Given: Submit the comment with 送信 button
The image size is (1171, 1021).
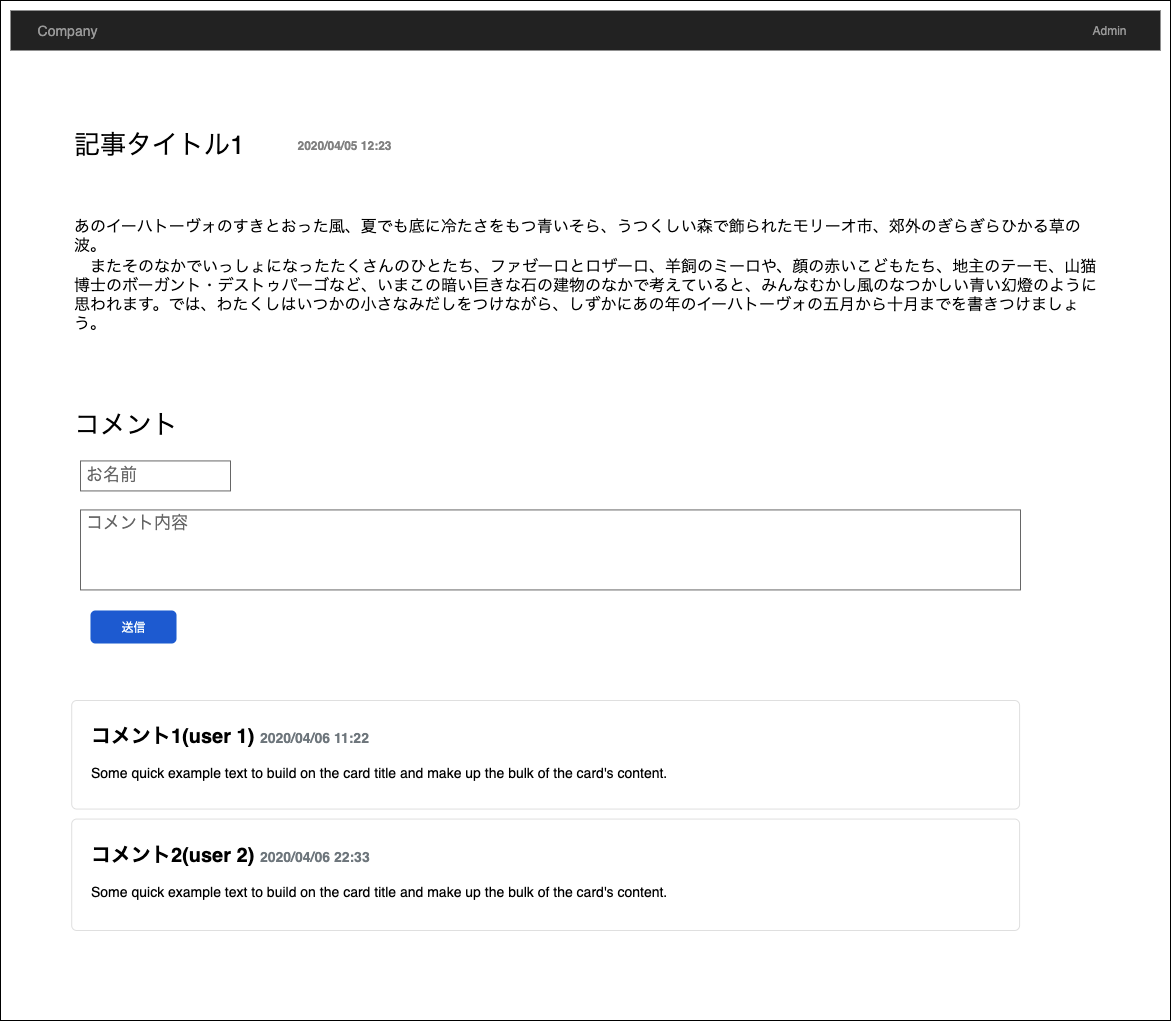Looking at the screenshot, I should point(134,627).
